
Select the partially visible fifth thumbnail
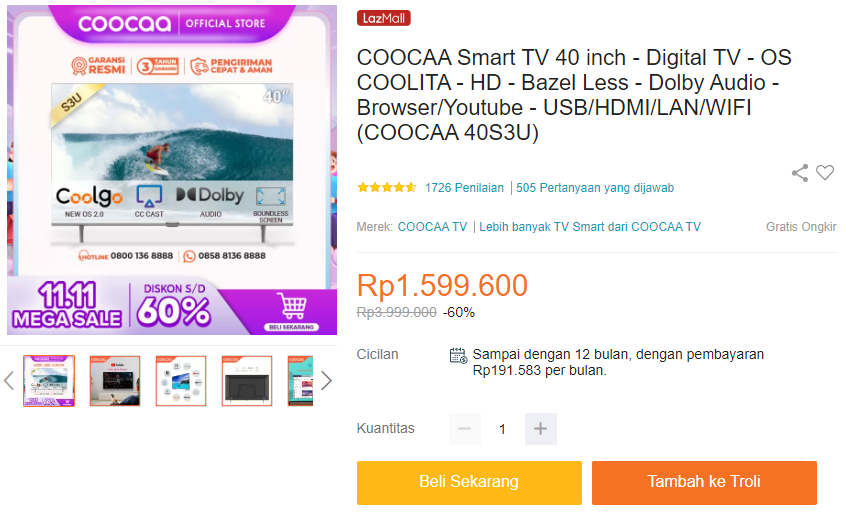pos(300,380)
